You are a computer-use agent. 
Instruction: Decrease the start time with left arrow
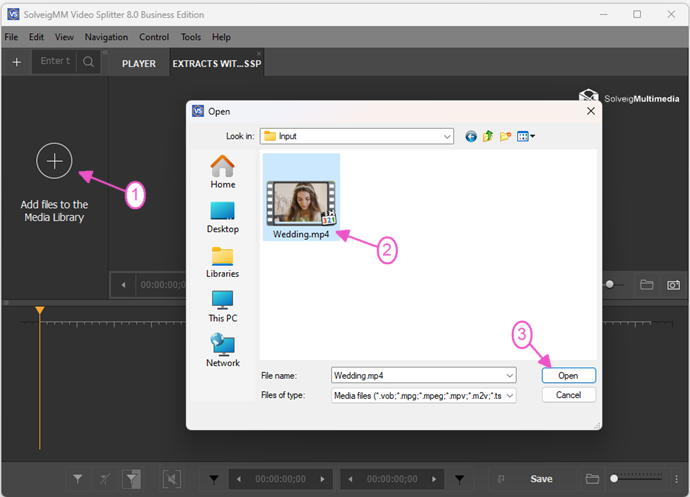coord(239,479)
